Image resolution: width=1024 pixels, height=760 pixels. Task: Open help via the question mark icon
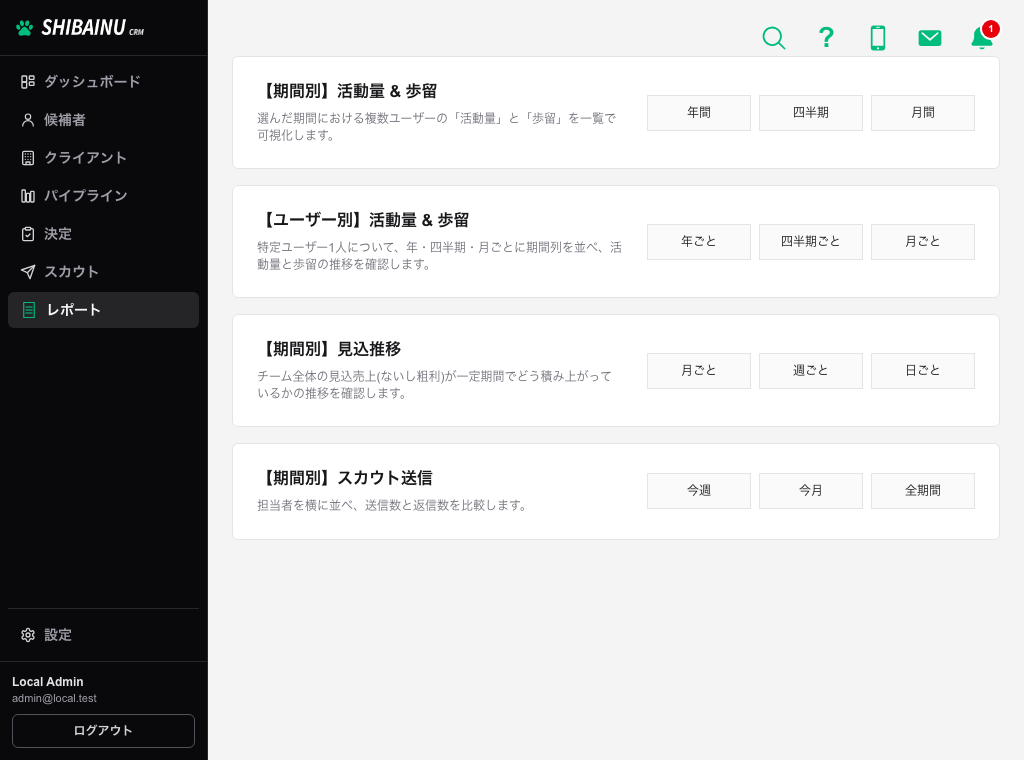tap(826, 38)
